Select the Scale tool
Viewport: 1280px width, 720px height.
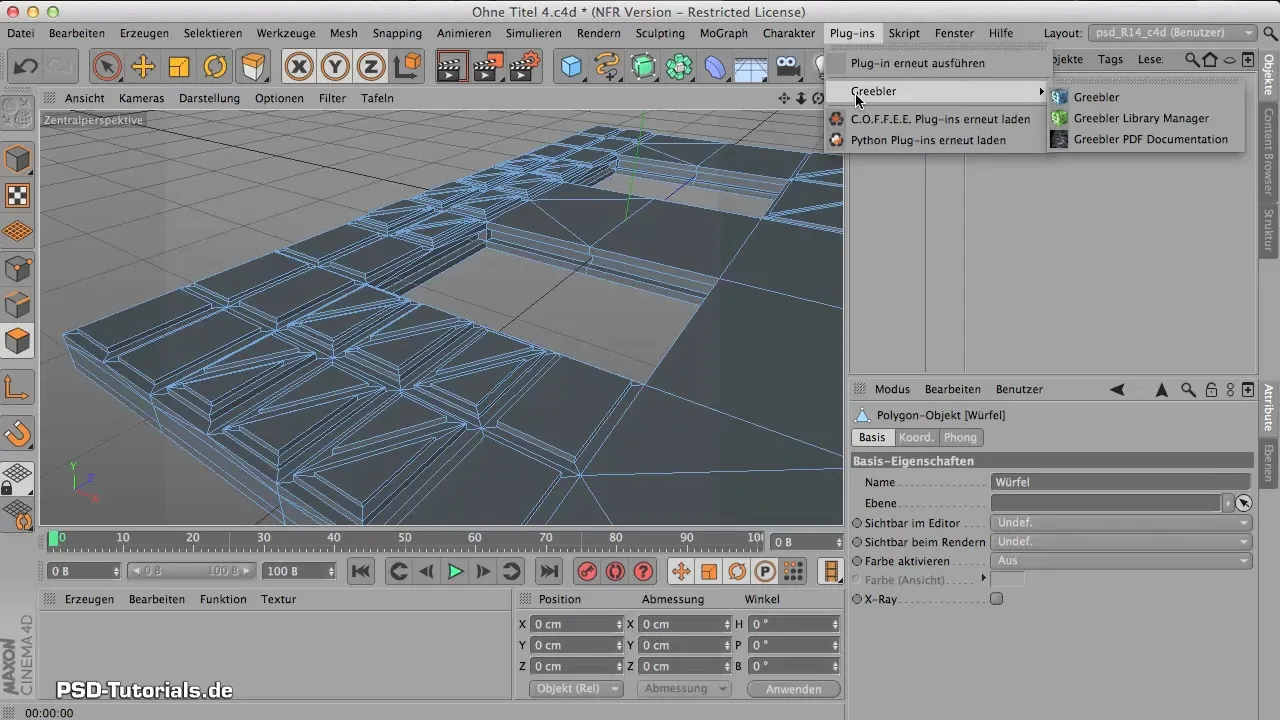[x=179, y=67]
